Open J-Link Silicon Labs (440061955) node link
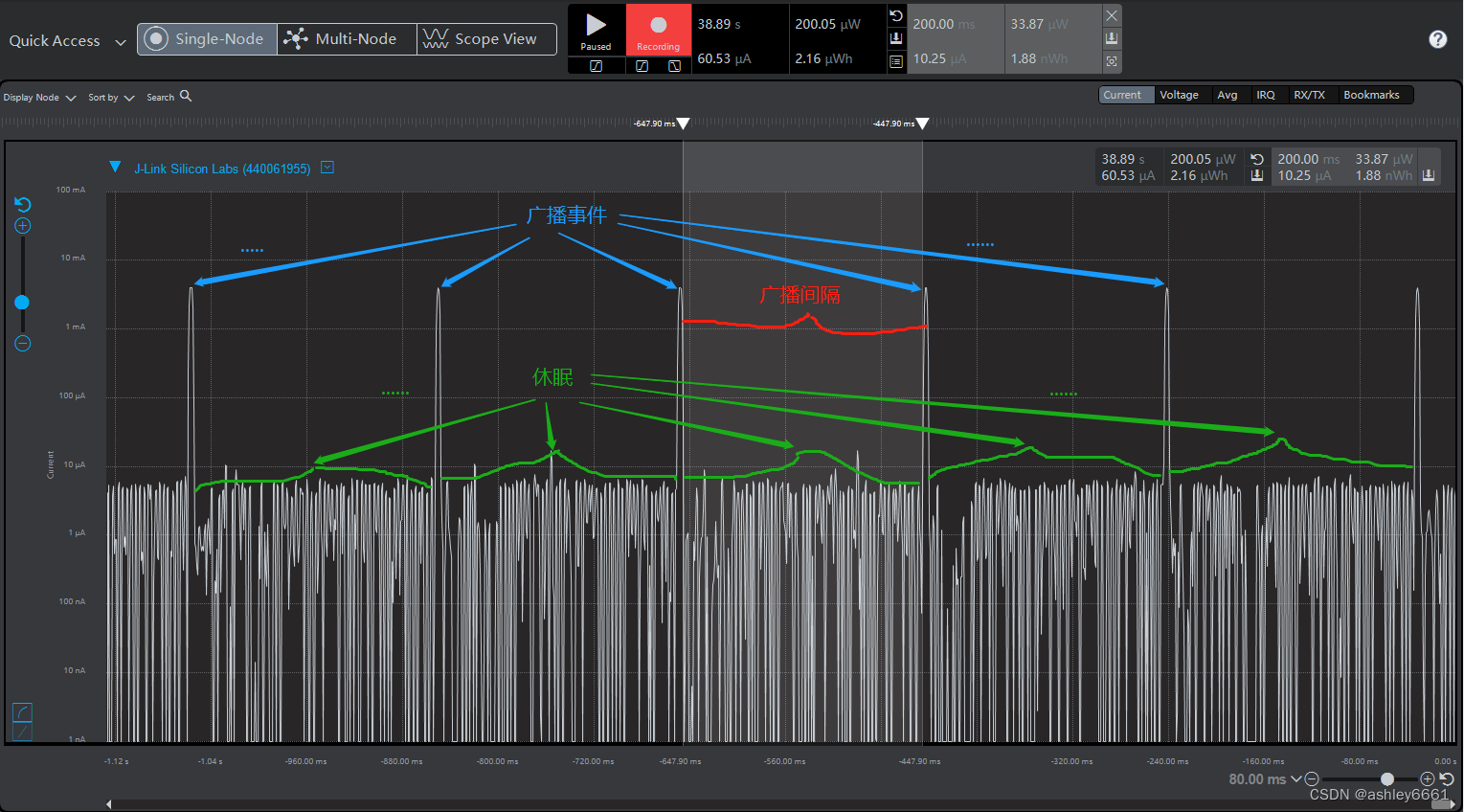This screenshot has height=812, width=1464. click(222, 169)
